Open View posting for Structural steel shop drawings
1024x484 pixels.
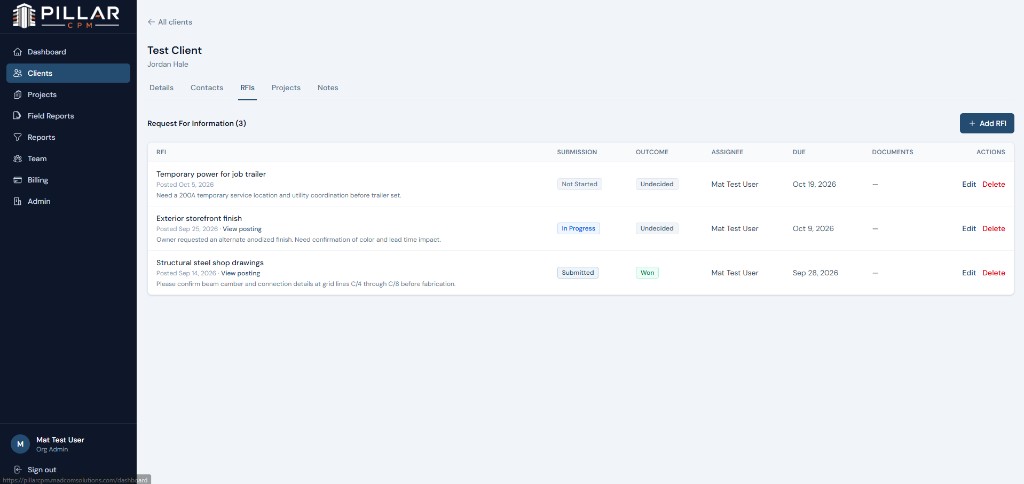pos(240,273)
